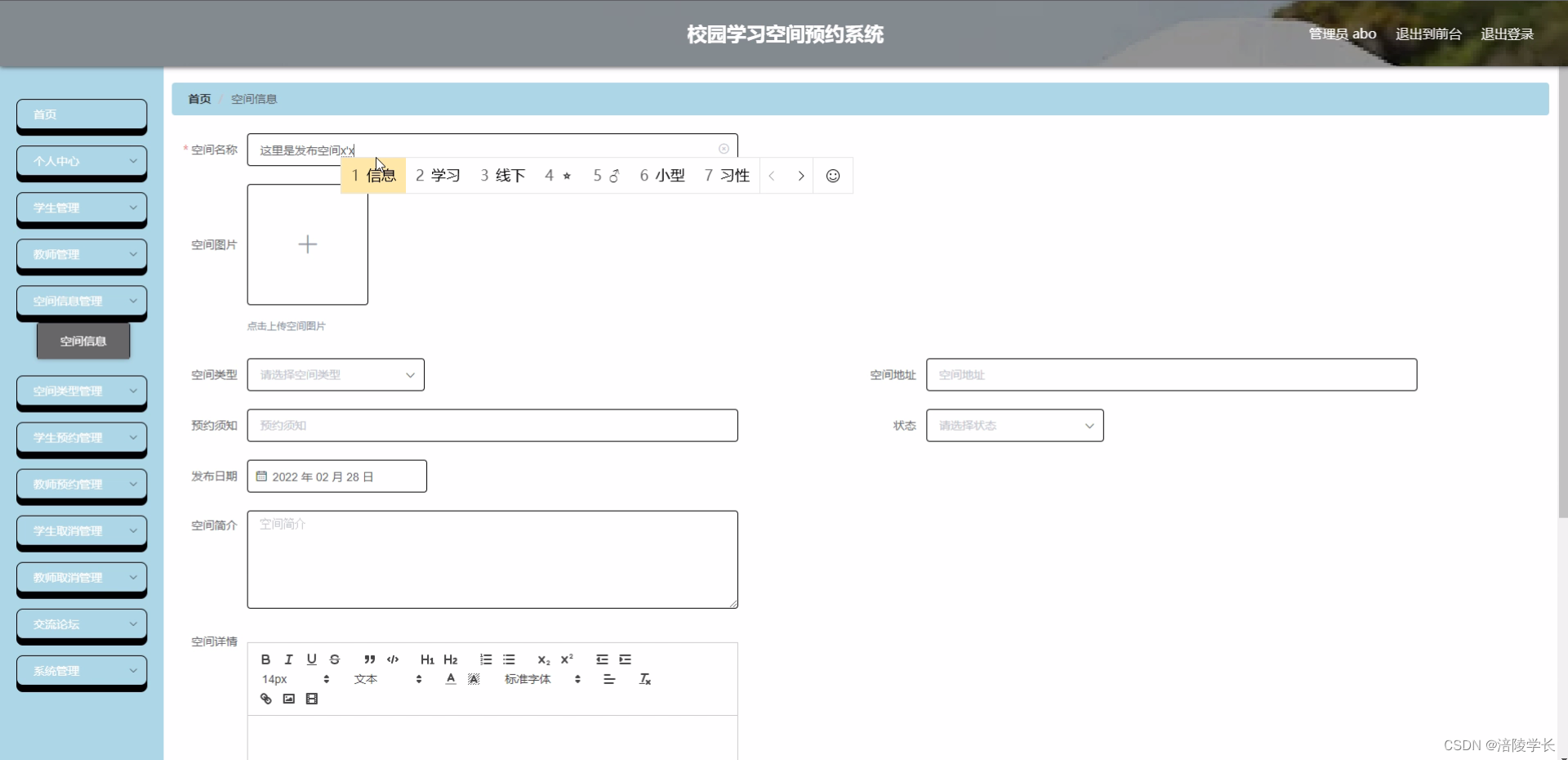Click the upload area to add space image
Viewport: 1568px width, 760px height.
[x=307, y=244]
